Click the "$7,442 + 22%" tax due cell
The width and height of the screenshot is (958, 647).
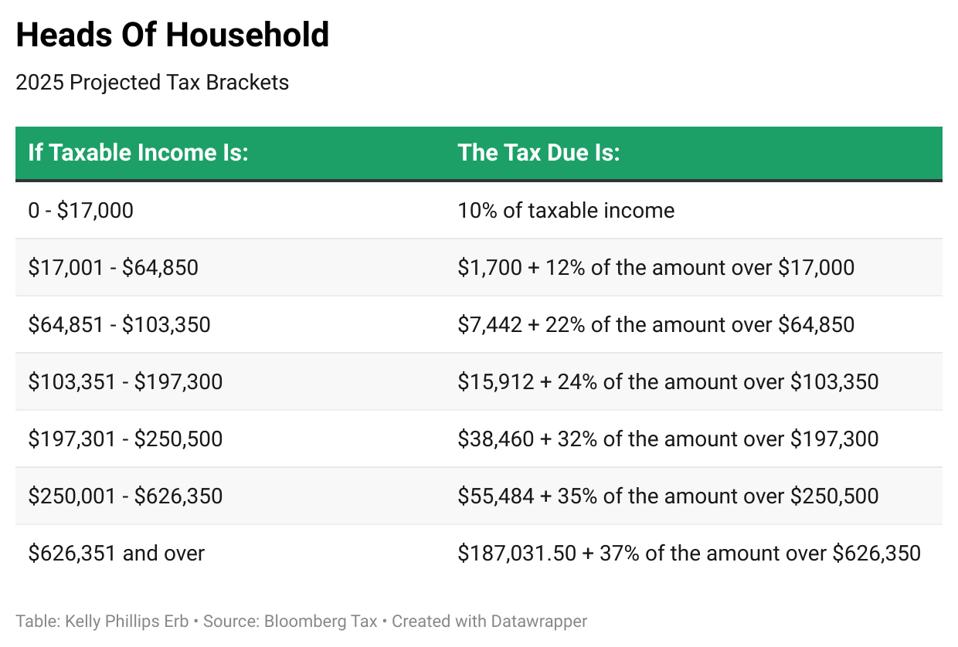[656, 324]
